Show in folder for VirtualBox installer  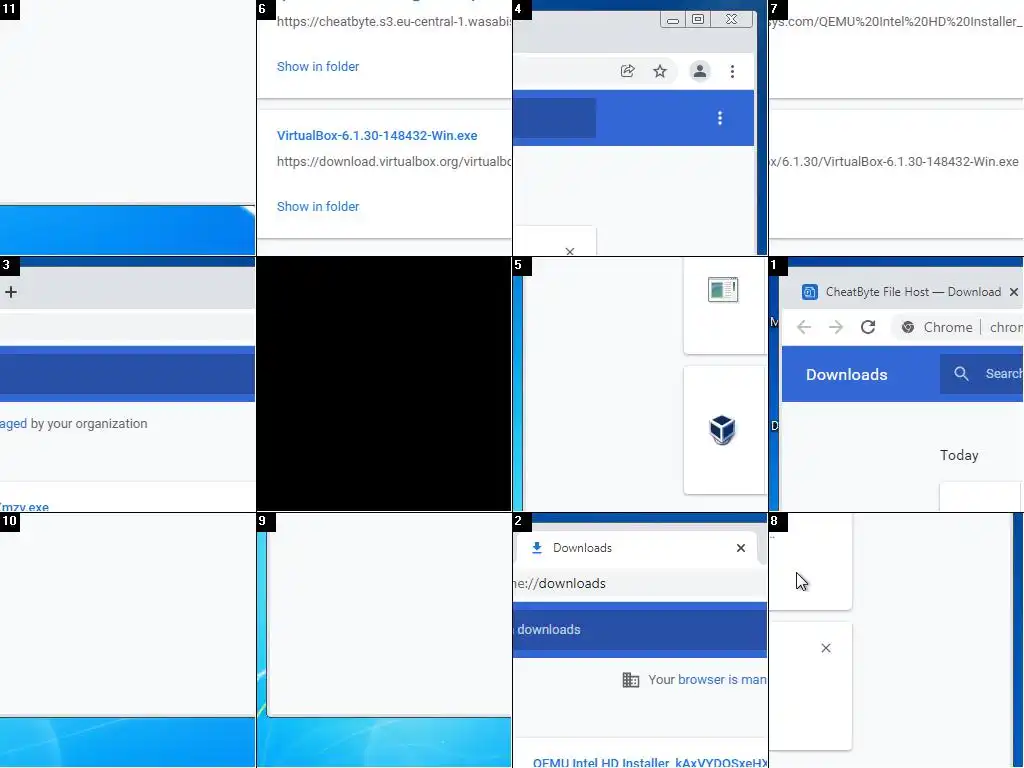pyautogui.click(x=318, y=206)
